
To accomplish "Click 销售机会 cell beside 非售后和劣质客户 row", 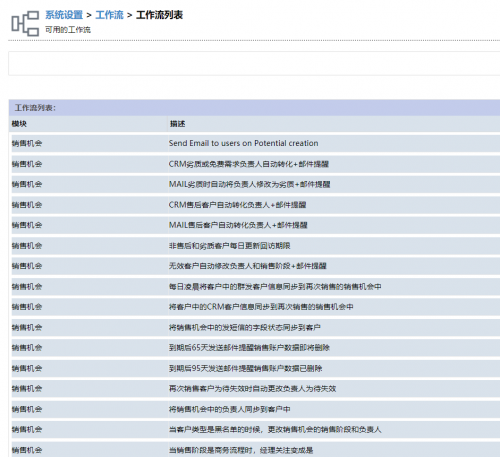I will pyautogui.click(x=27, y=246).
